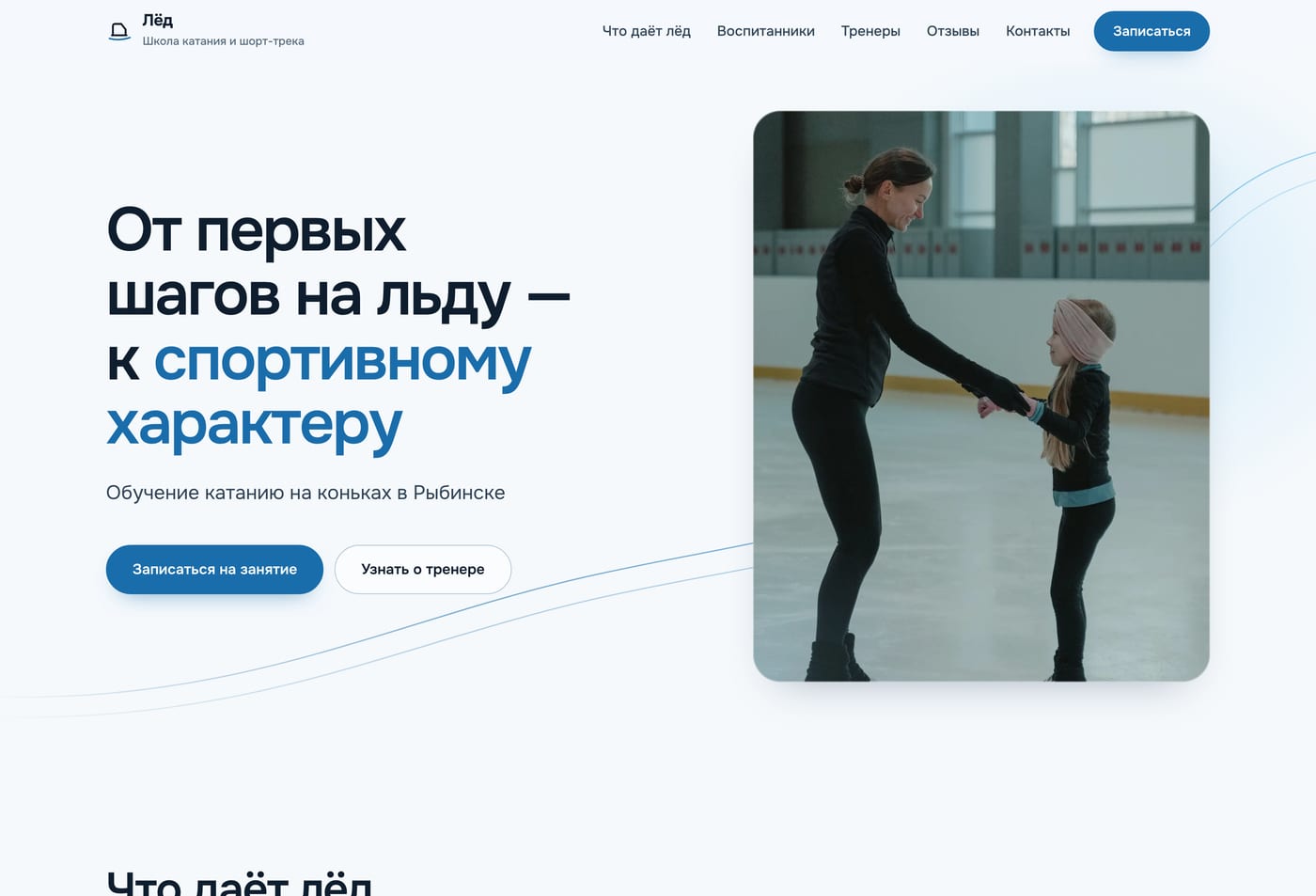Jump to the Контакты section
This screenshot has height=896, width=1316.
click(1038, 31)
